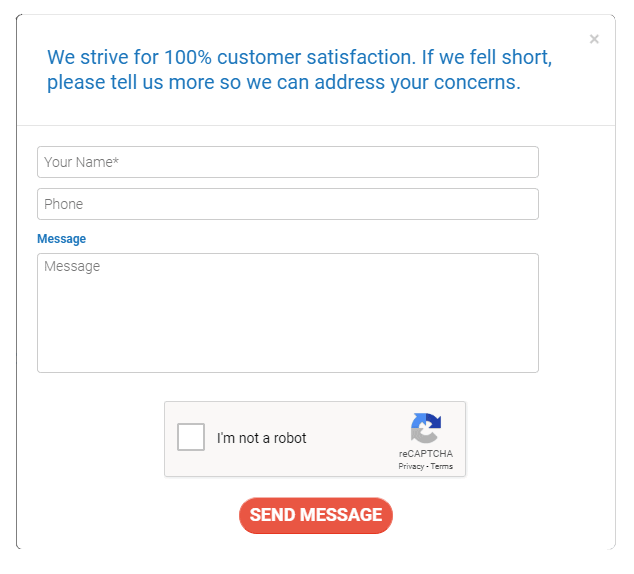Click the "Your Name*" placeholder text
This screenshot has width=634, height=574.
tap(81, 162)
